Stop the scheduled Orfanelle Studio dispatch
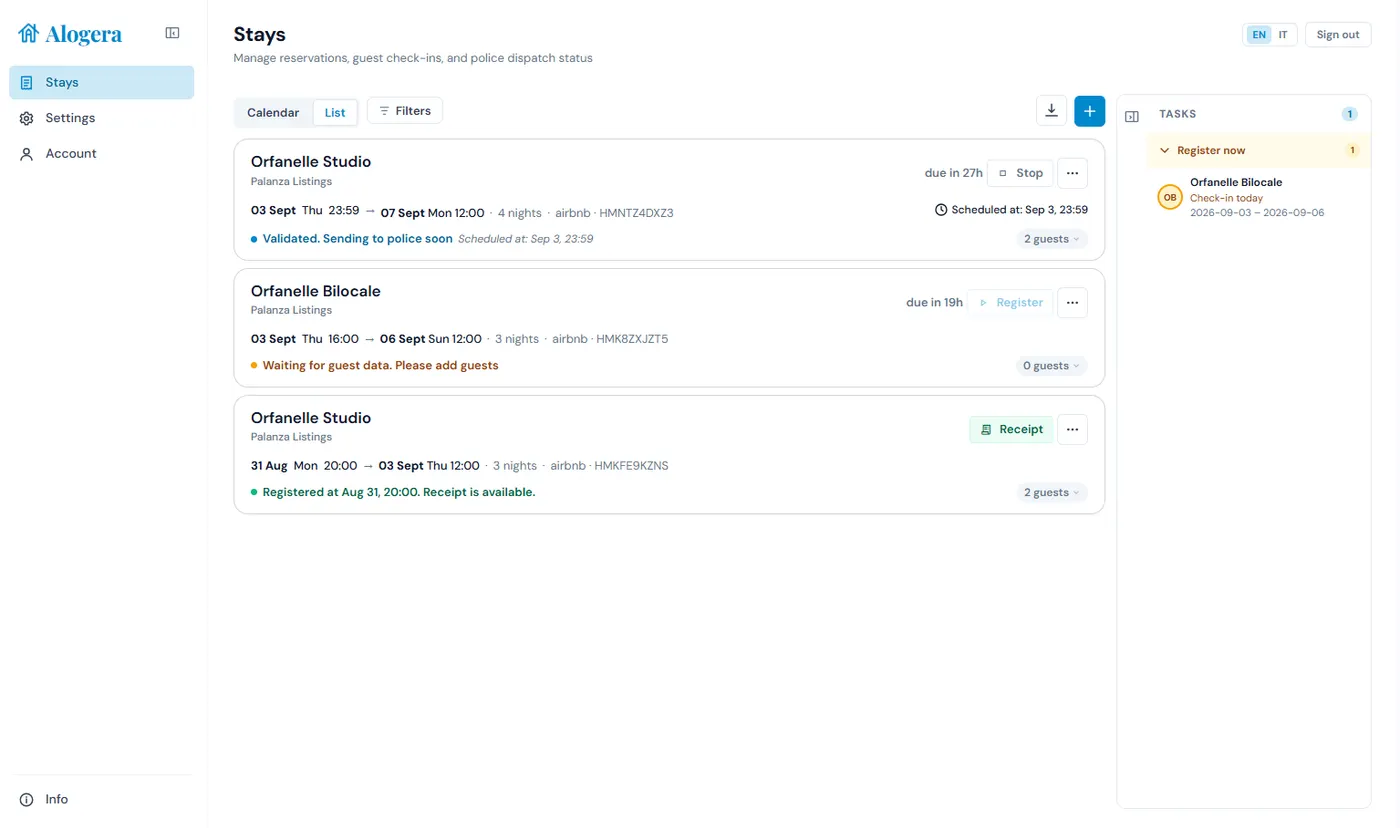This screenshot has width=1400, height=828. [x=1020, y=173]
